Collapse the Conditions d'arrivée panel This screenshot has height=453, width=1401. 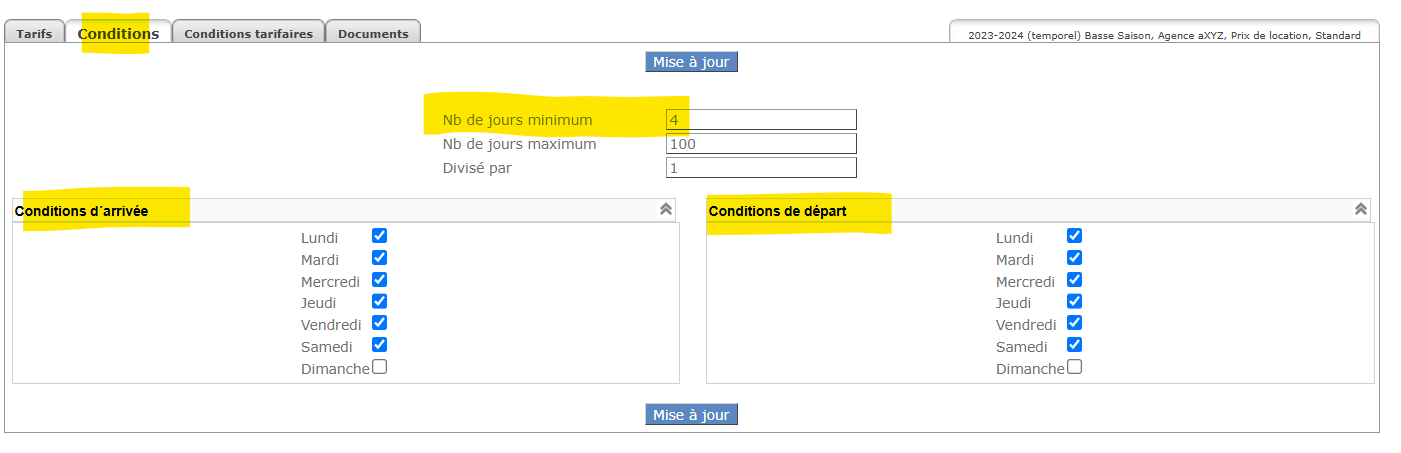pos(666,209)
